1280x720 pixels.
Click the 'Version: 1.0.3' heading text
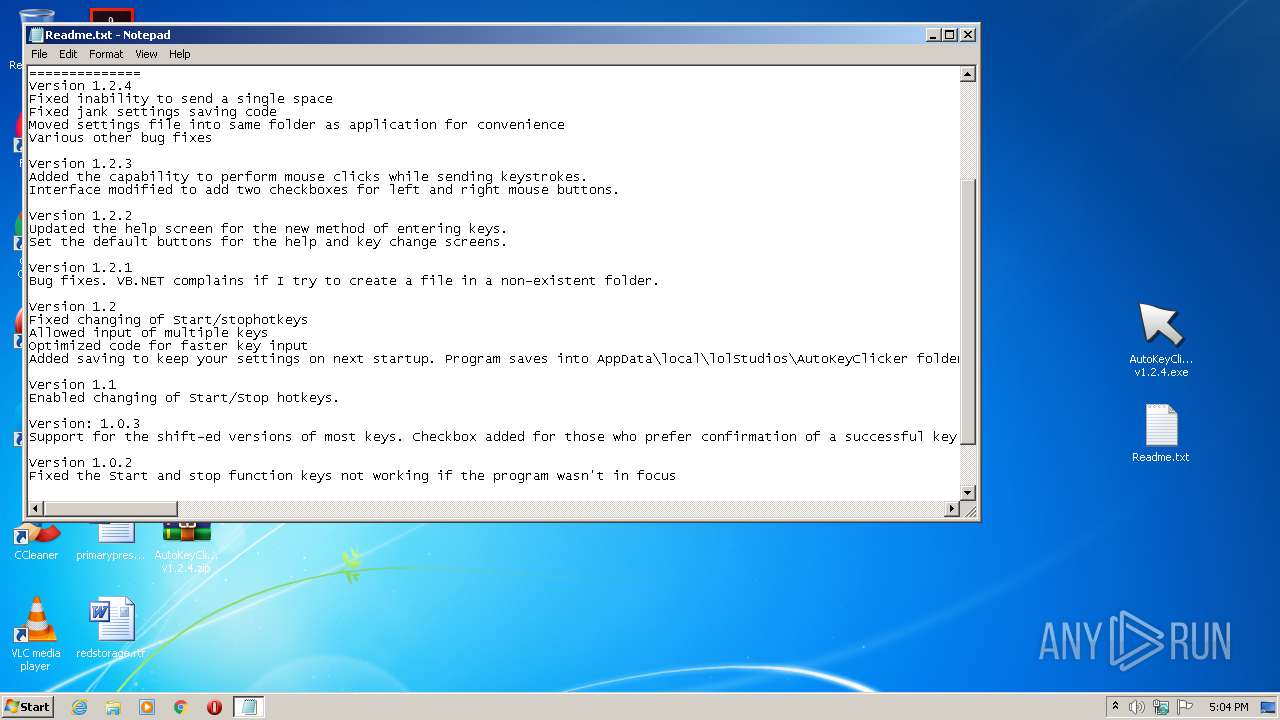[84, 424]
